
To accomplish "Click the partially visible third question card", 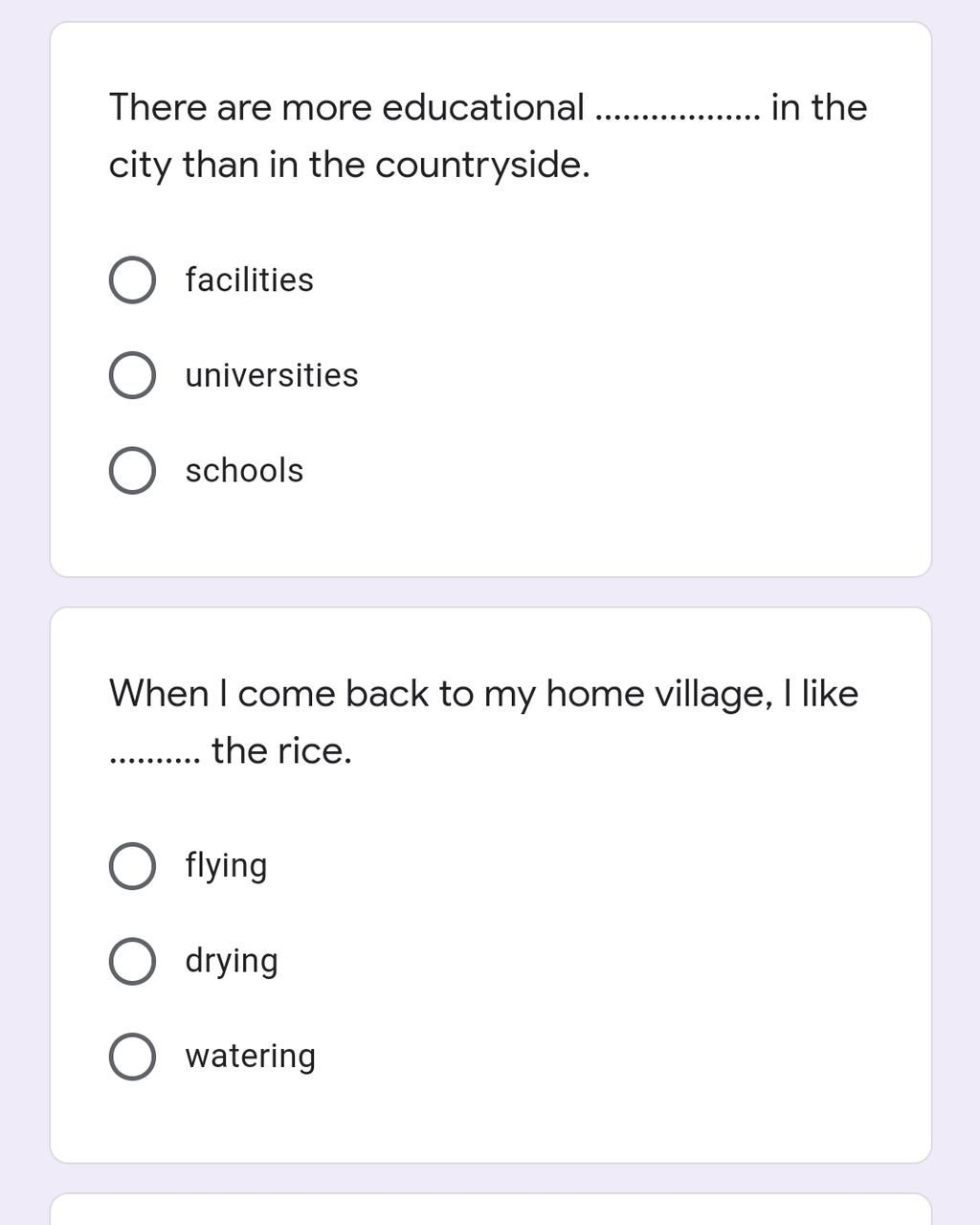I will pos(490,1210).
